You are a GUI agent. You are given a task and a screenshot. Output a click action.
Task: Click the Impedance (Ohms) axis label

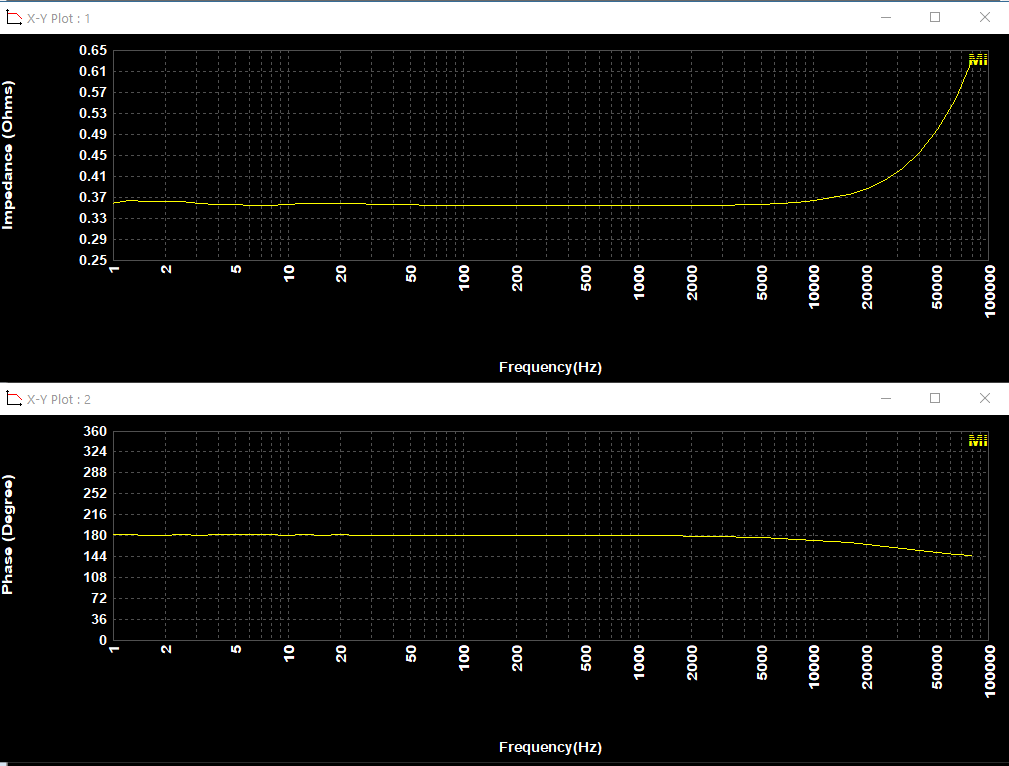tap(9, 153)
